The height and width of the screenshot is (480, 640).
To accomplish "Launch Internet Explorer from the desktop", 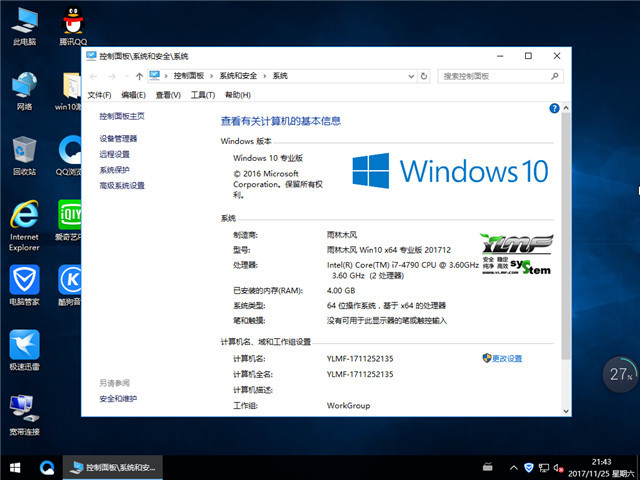I will [24, 225].
